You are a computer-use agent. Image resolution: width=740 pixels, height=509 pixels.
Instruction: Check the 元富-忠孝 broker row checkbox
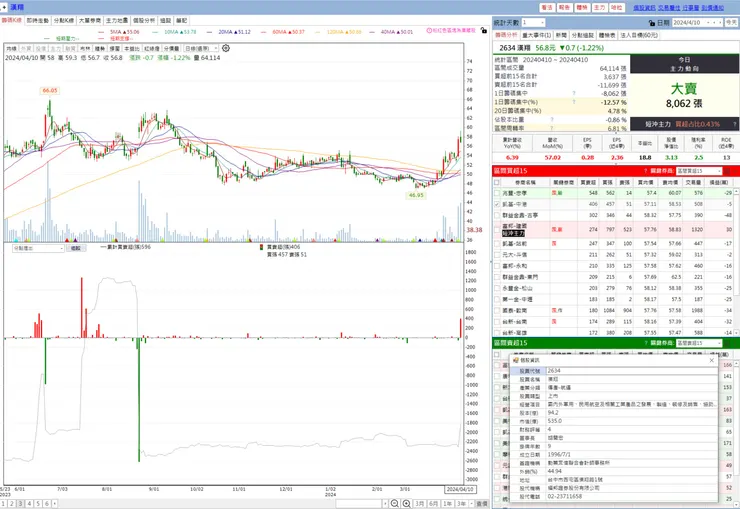(x=496, y=193)
